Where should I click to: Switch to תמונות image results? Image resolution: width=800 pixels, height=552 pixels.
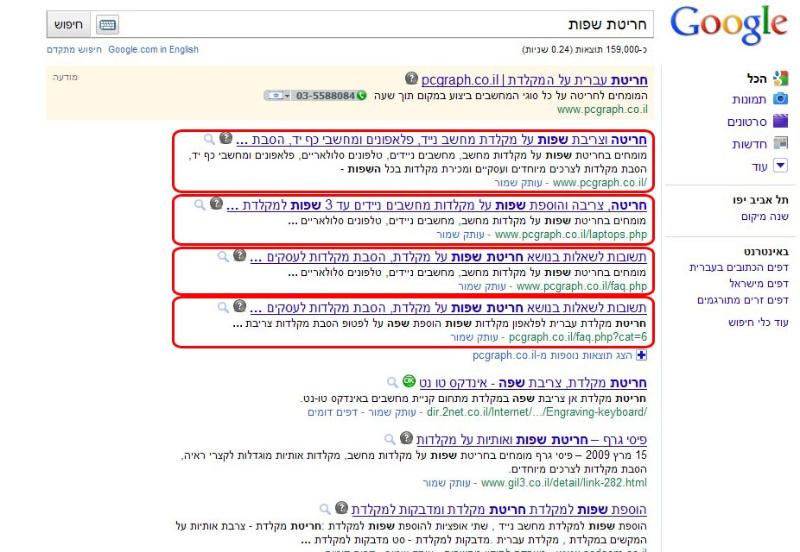(749, 99)
